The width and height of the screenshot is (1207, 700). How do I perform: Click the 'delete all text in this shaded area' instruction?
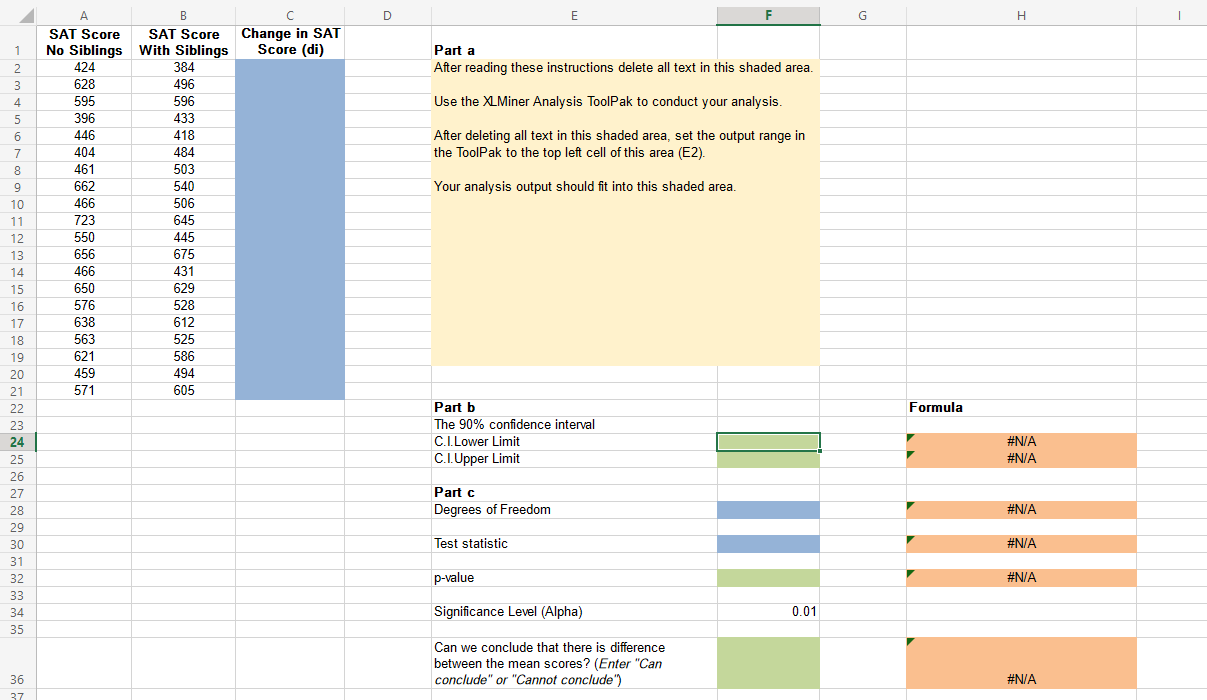click(x=623, y=68)
